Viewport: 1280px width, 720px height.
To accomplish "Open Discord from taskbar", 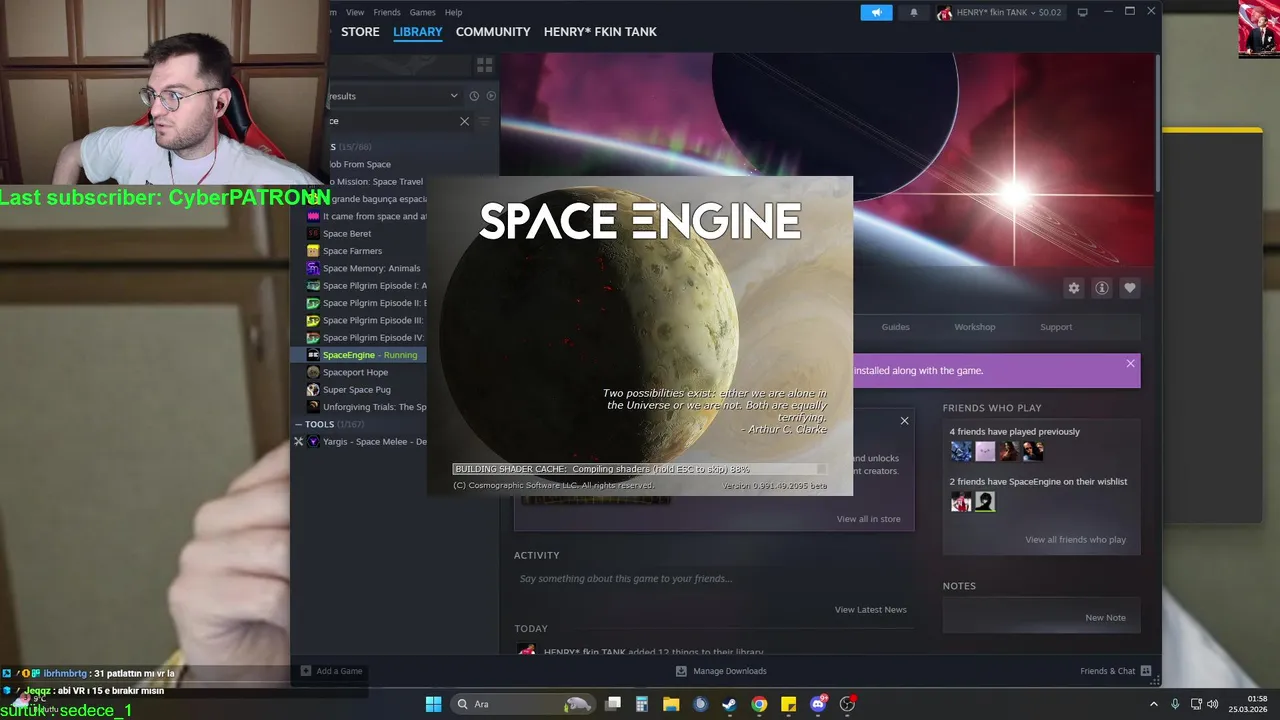I will [x=818, y=704].
